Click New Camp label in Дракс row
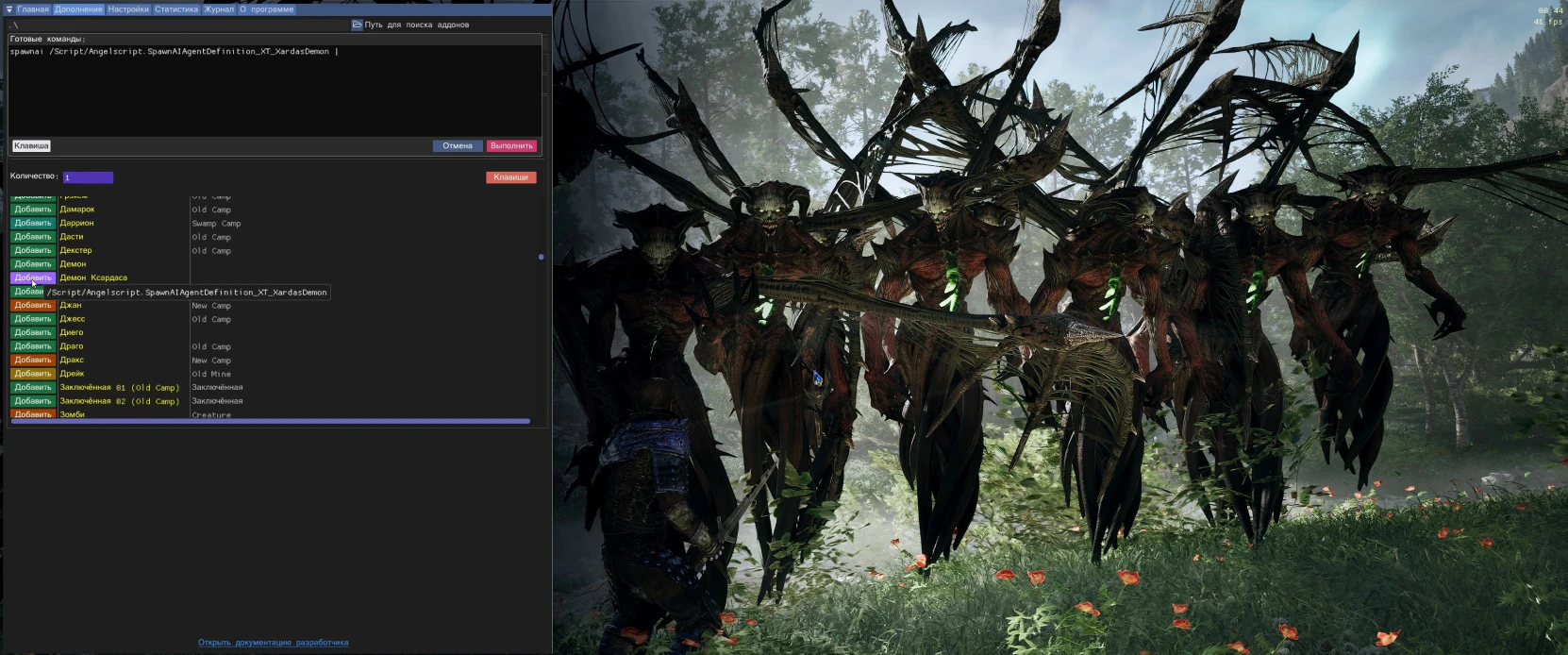 click(211, 361)
